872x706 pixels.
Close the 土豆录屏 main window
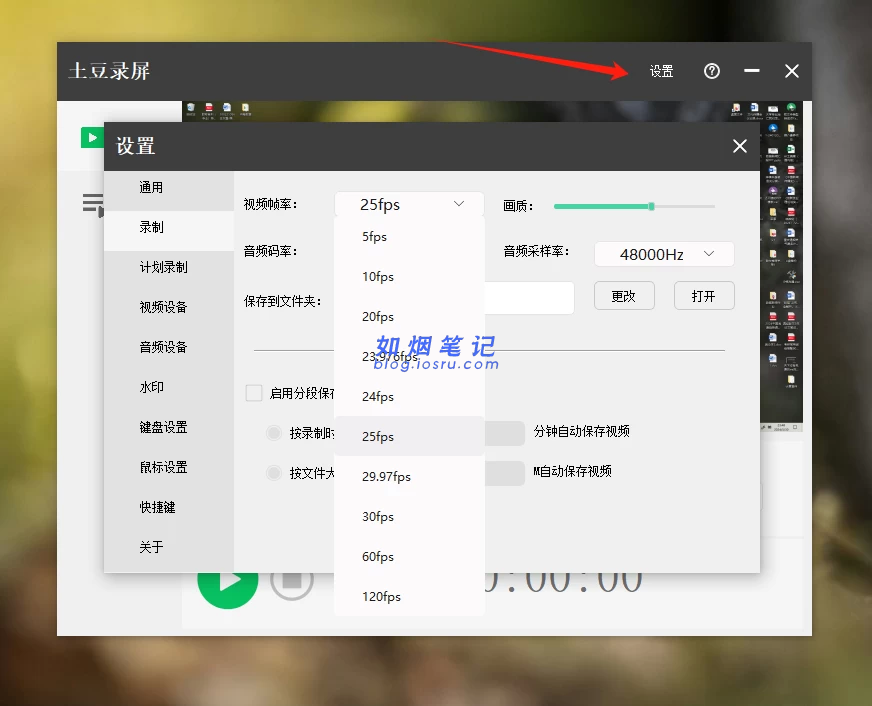(792, 71)
